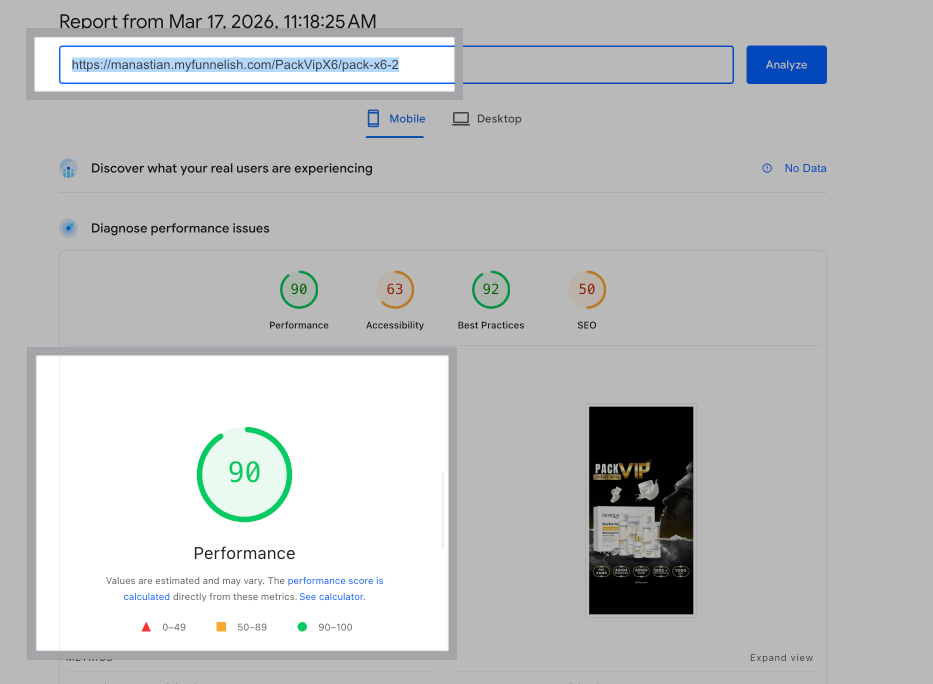Open the See calculator link
Screen dimensions: 933x684
331,597
